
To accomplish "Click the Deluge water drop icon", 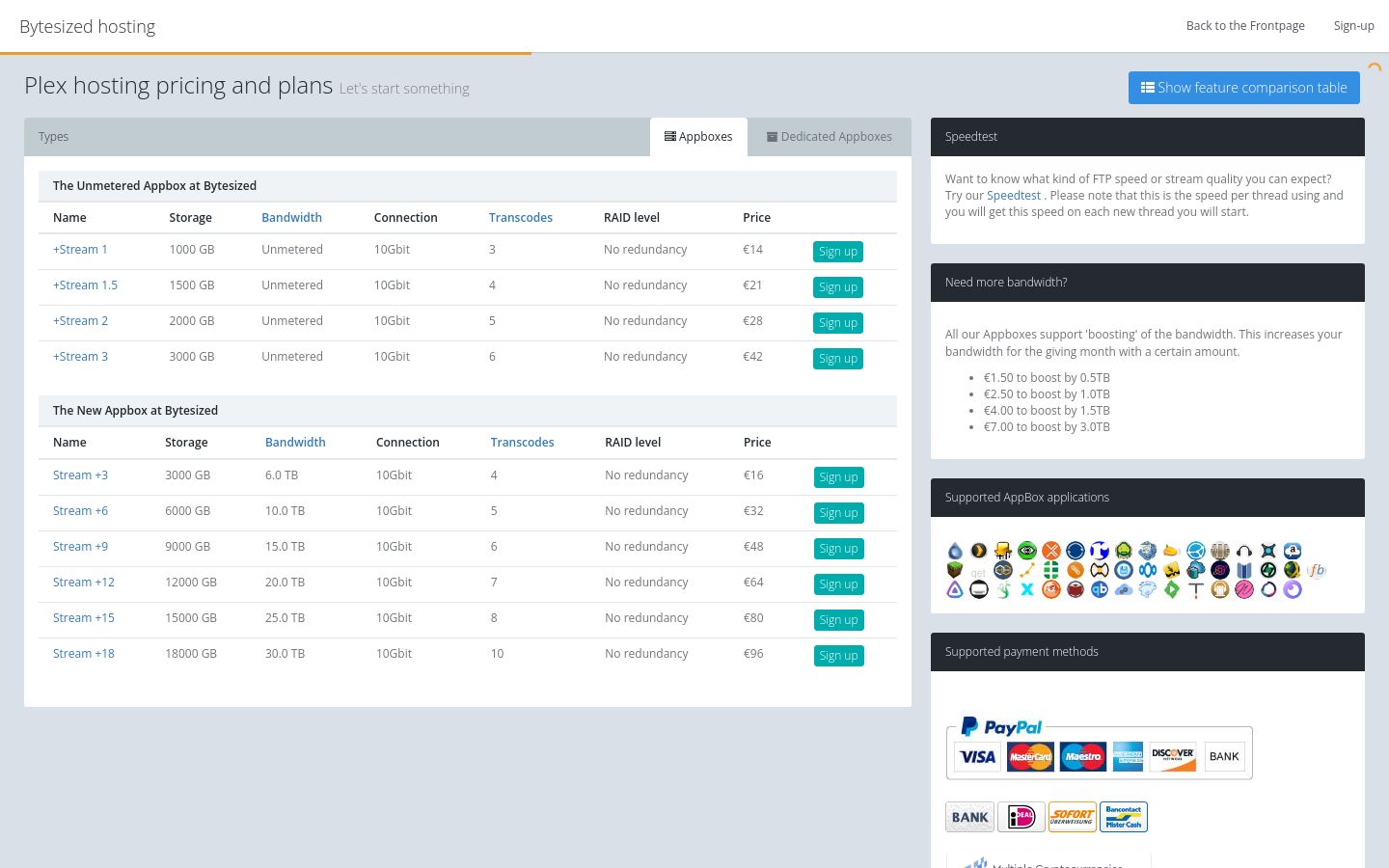I will point(955,551).
